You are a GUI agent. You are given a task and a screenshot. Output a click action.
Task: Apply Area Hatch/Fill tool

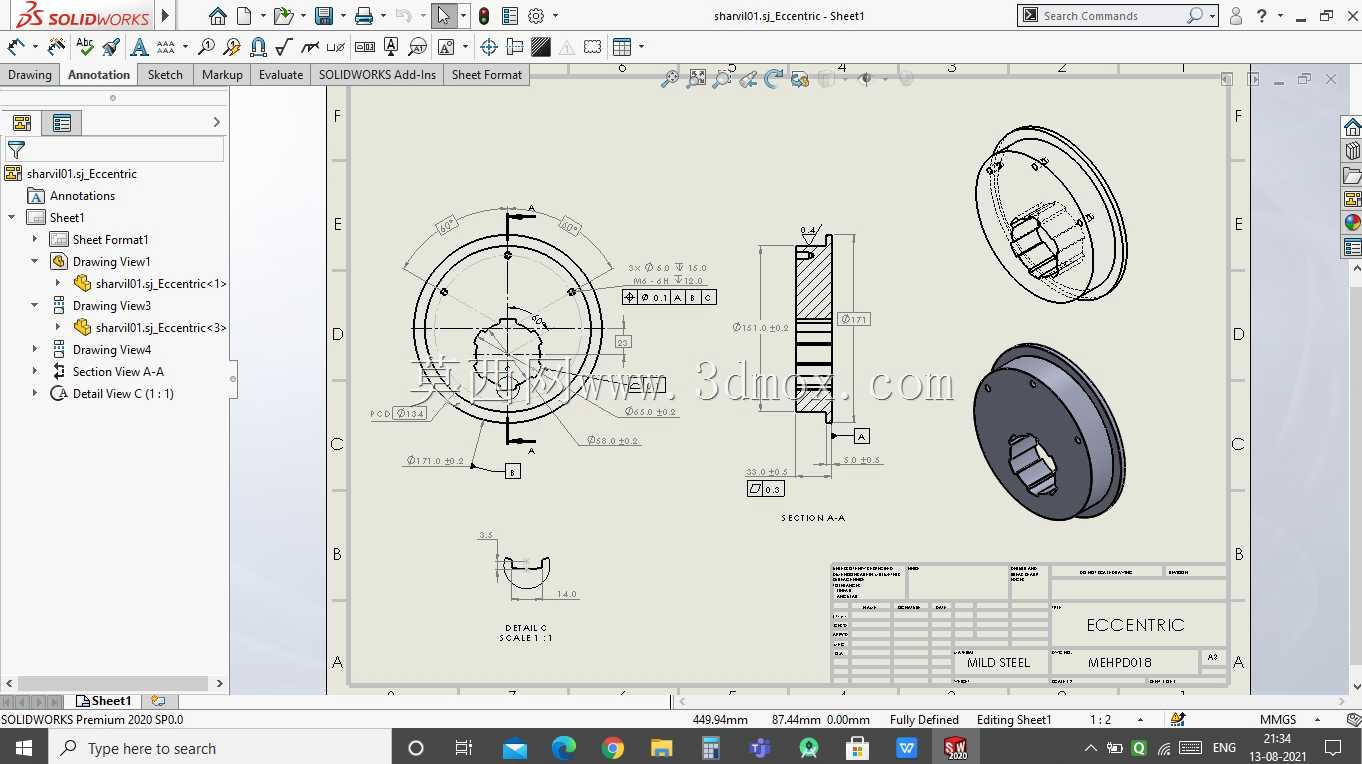(541, 46)
